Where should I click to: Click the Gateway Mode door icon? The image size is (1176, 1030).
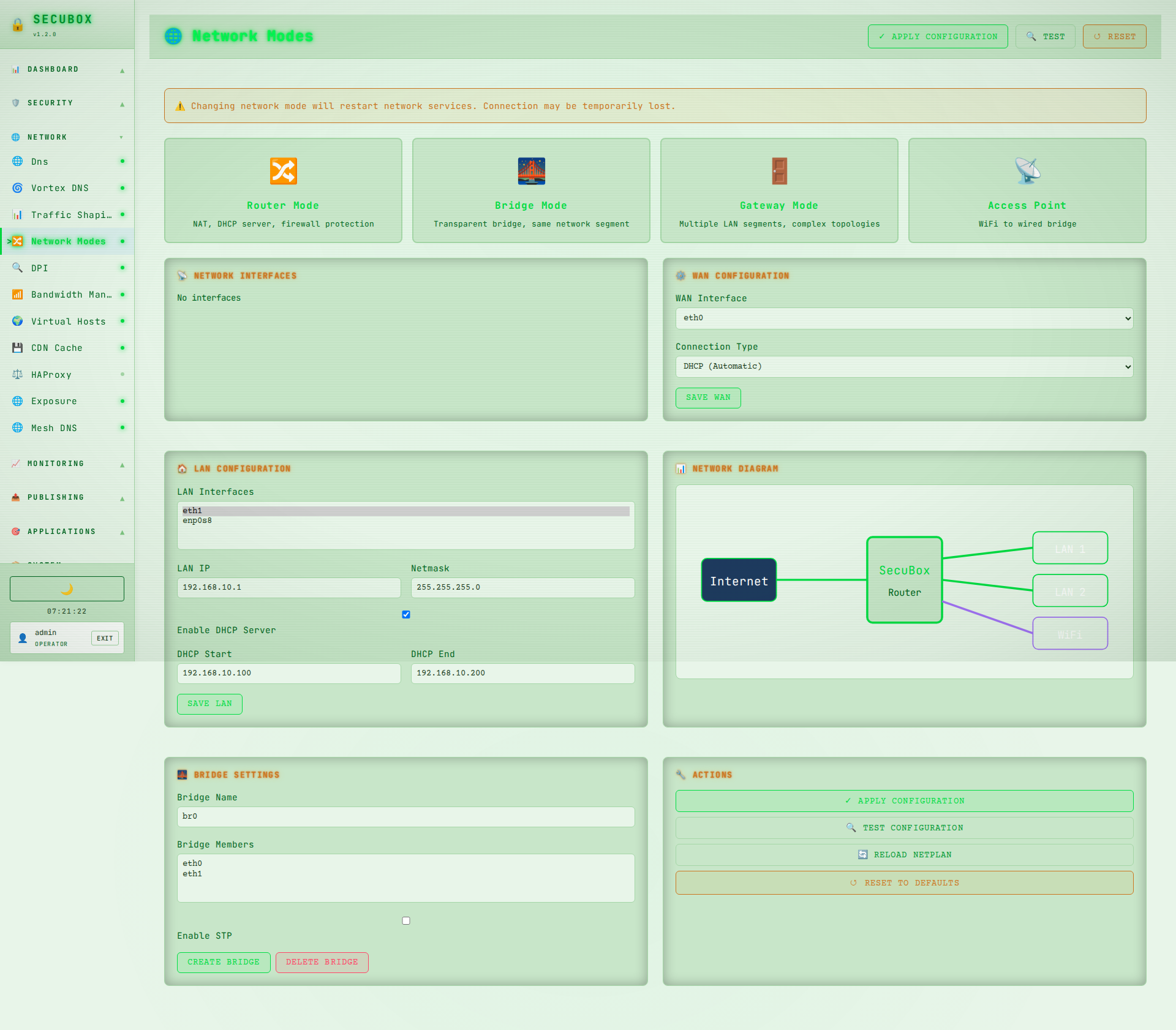pos(779,171)
